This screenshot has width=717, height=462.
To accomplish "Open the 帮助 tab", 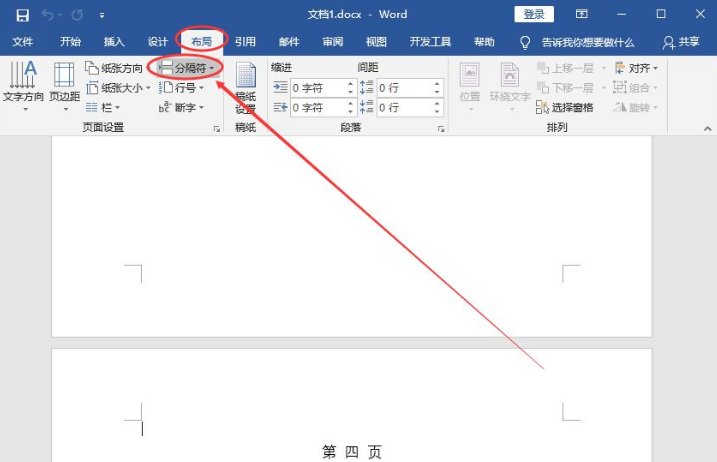I will pyautogui.click(x=484, y=42).
